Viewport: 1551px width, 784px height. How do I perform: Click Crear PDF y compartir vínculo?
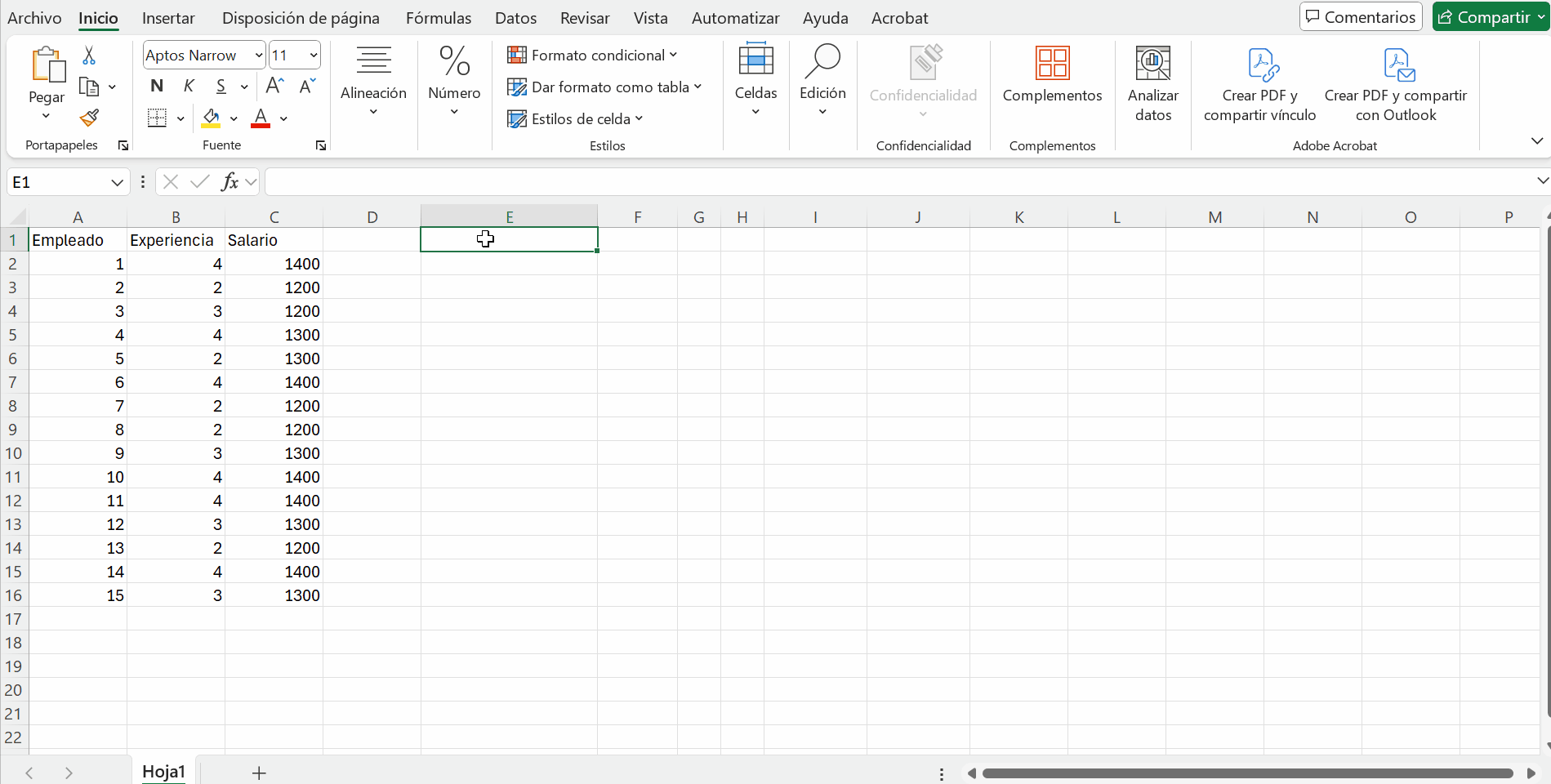[1259, 83]
